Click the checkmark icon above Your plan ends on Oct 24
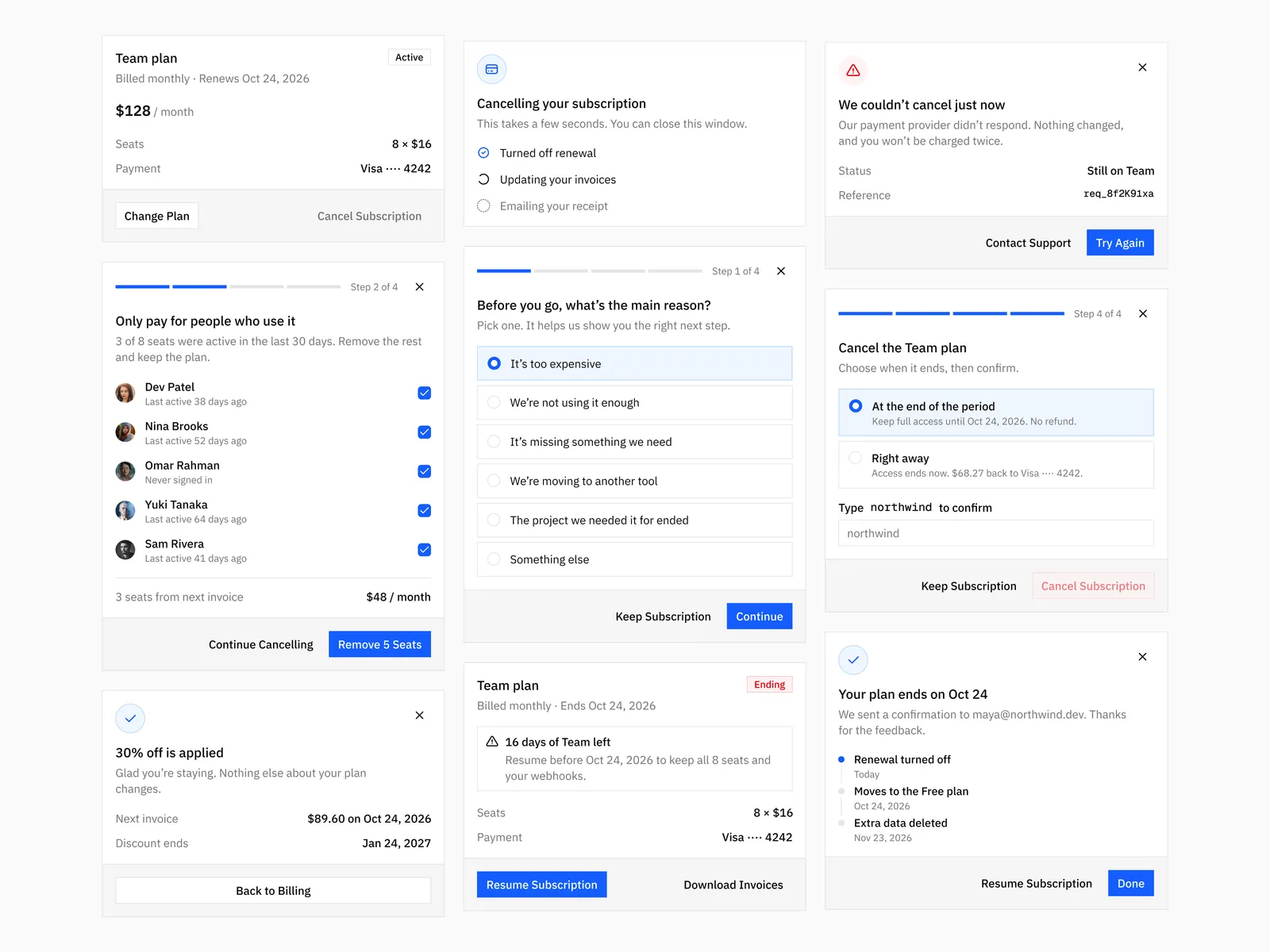This screenshot has width=1270, height=952. pos(853,660)
